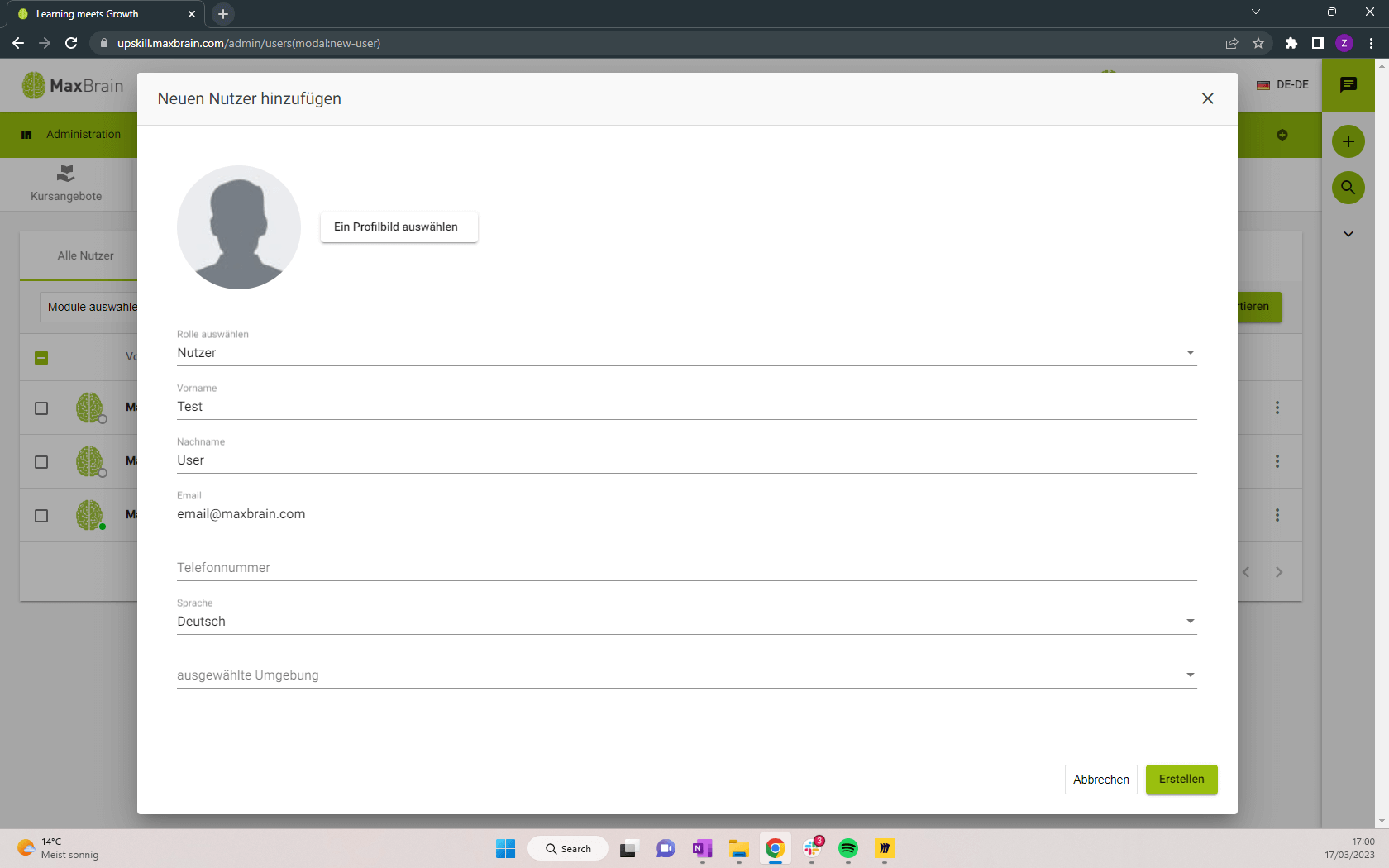
Task: Click the green search magnifier button
Action: coord(1348,188)
